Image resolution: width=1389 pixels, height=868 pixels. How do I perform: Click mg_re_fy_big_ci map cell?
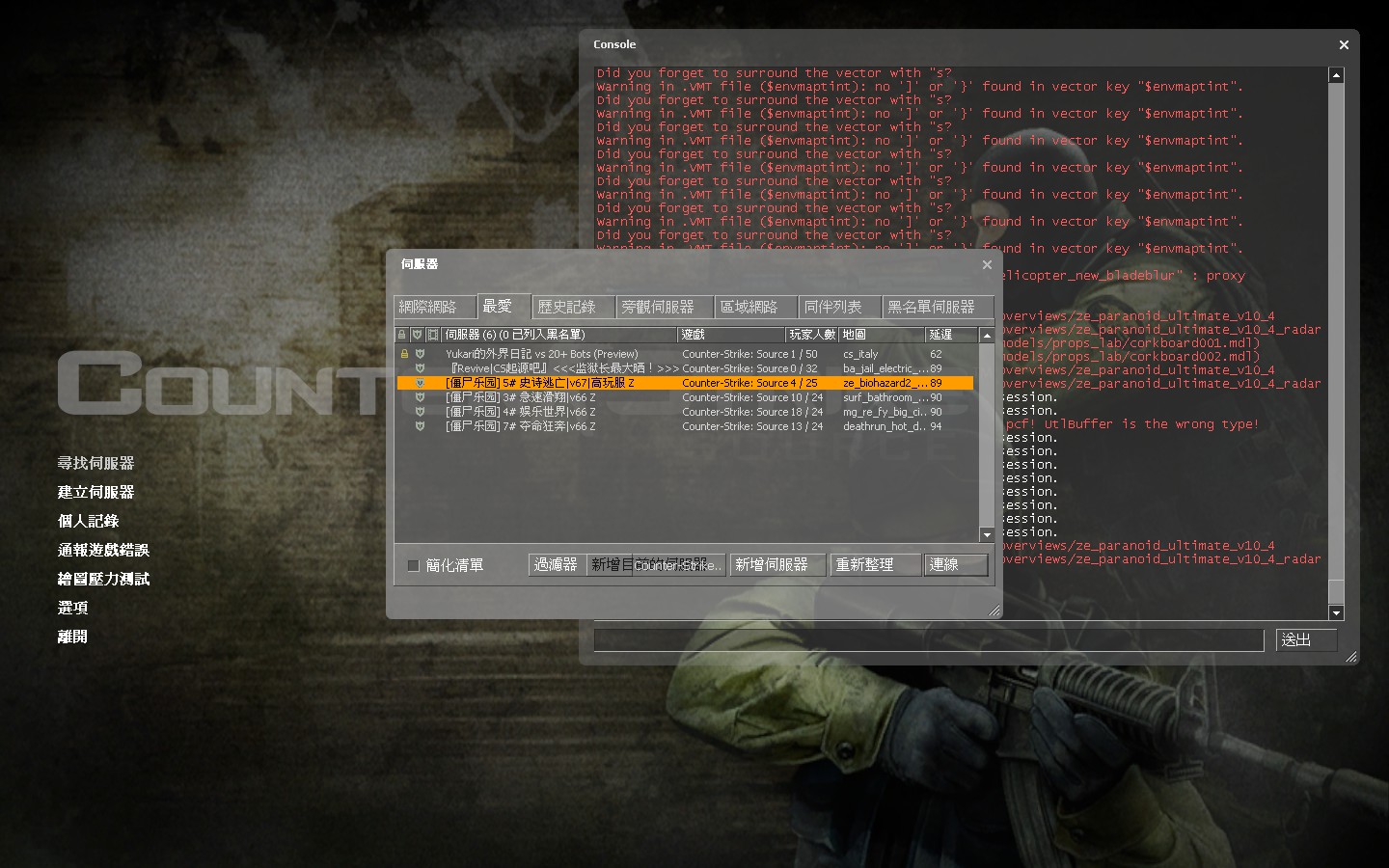[x=885, y=412]
